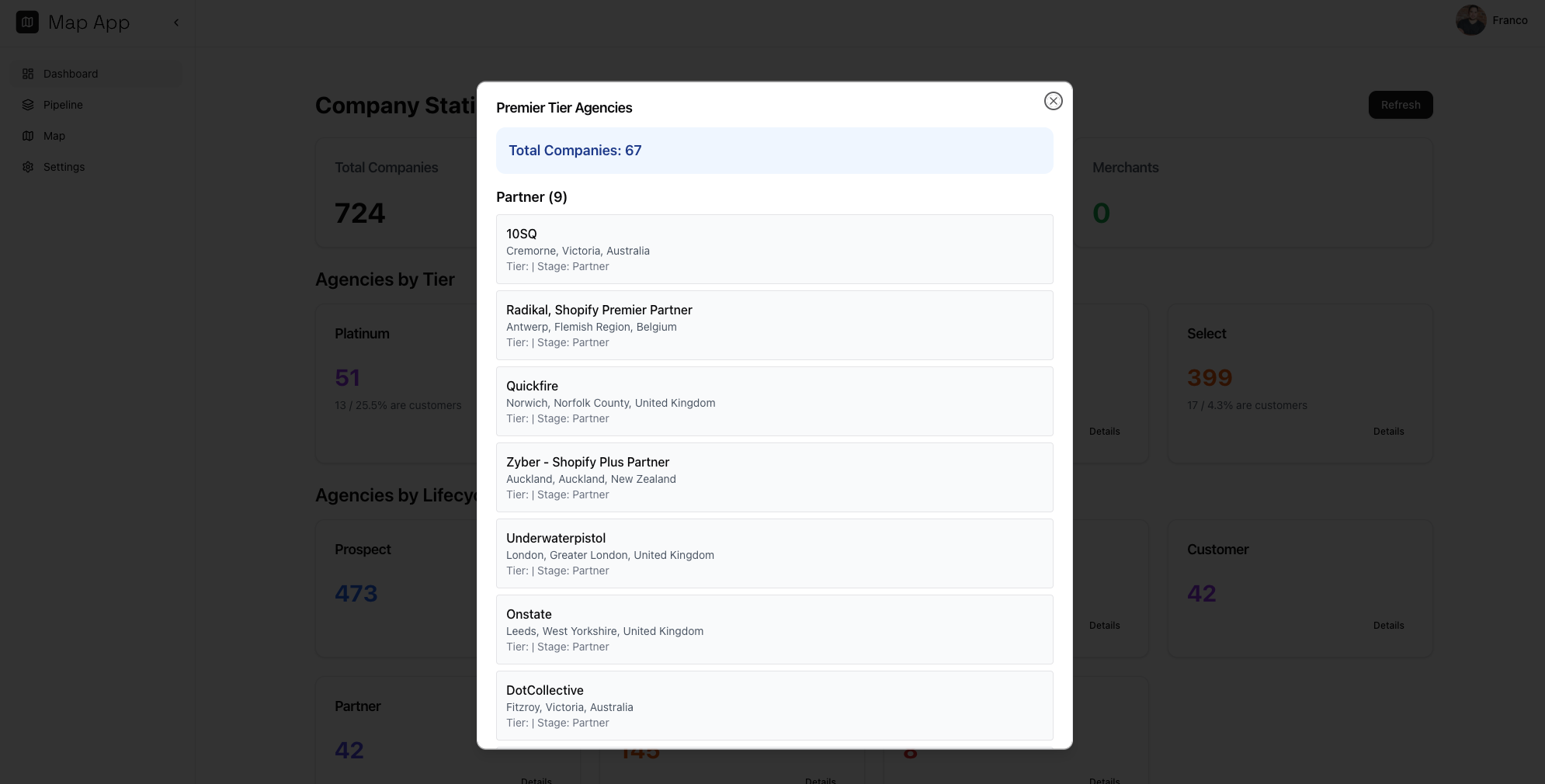Open the Radikal, Shopify Premier Partner entry
1545x784 pixels.
click(774, 325)
